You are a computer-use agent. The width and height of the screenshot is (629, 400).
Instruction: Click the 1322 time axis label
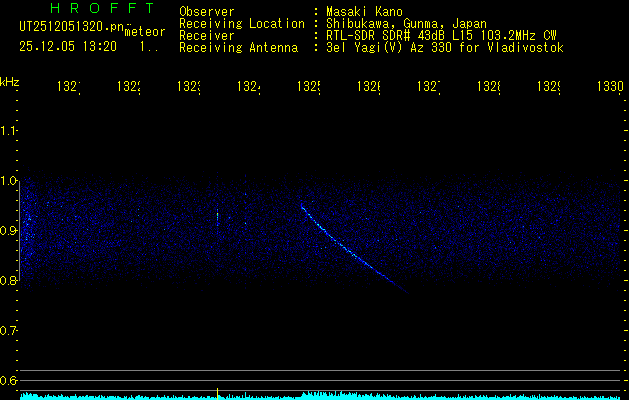click(129, 86)
